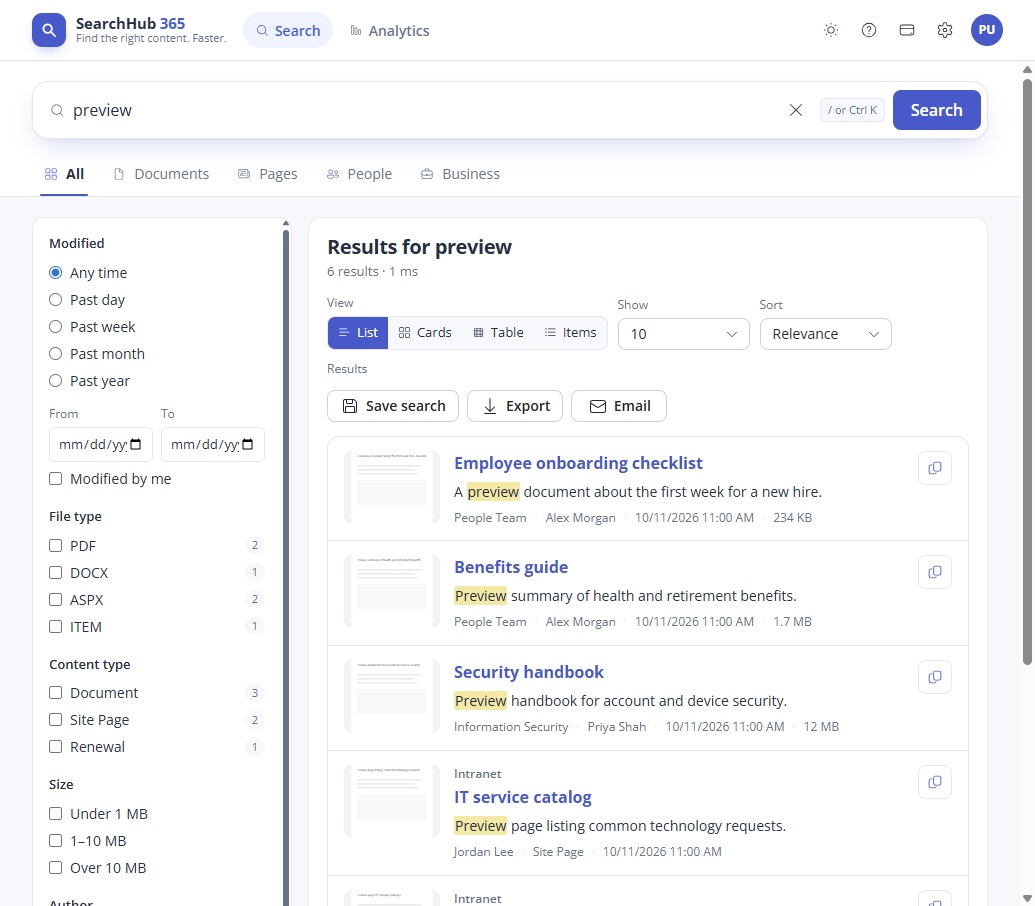The width and height of the screenshot is (1035, 906).
Task: Open the All results tab
Action: tap(64, 174)
